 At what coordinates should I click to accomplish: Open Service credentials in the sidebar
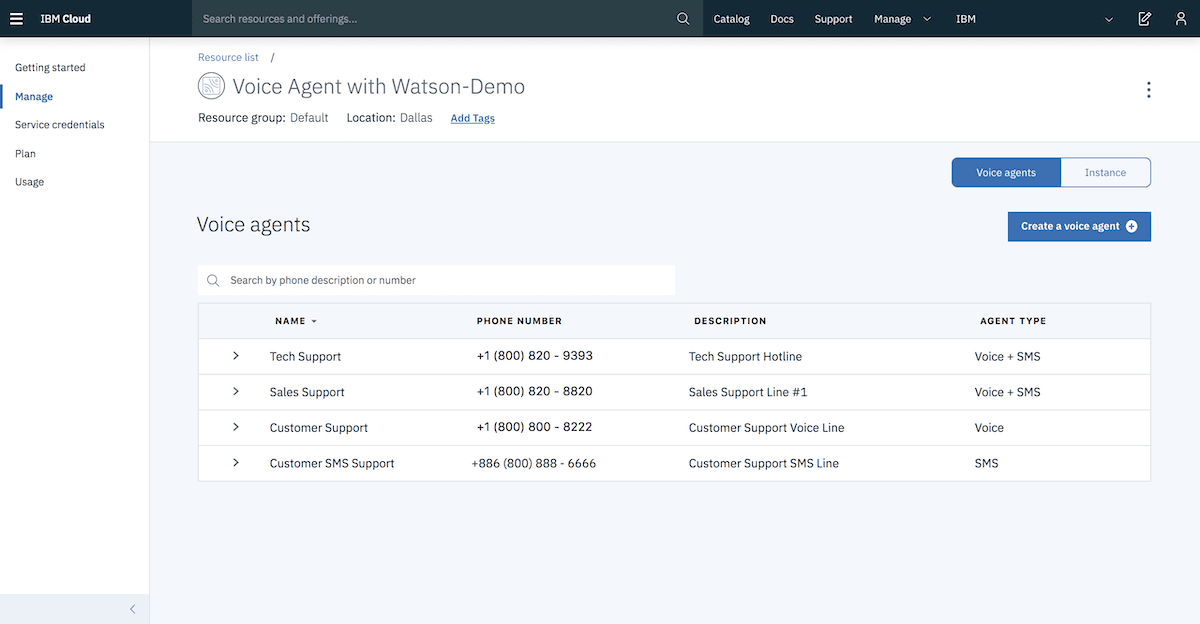click(x=60, y=125)
